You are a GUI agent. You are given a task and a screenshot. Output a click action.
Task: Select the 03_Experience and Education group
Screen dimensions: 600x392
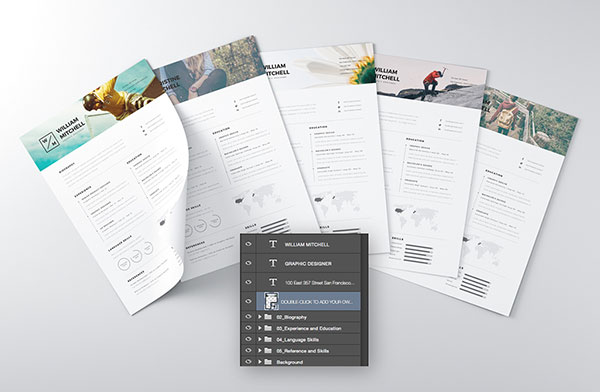308,328
